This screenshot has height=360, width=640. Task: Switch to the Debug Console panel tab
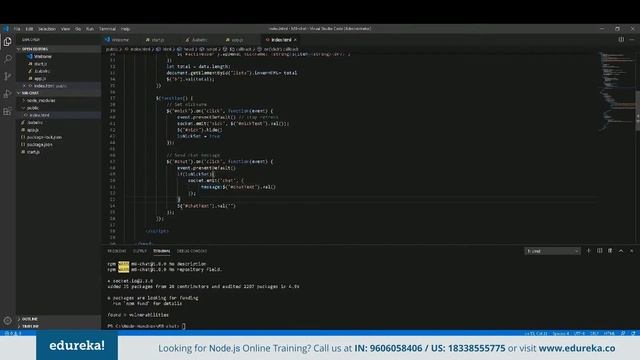(x=192, y=251)
